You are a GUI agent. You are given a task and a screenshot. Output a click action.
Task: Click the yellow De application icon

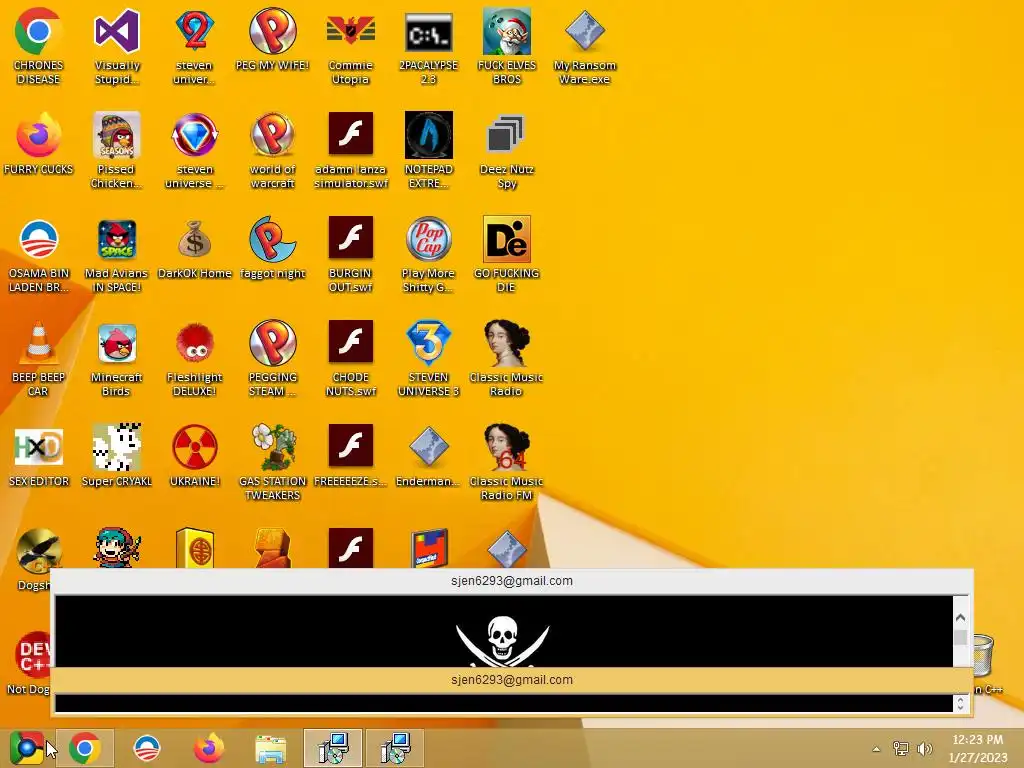pos(507,239)
